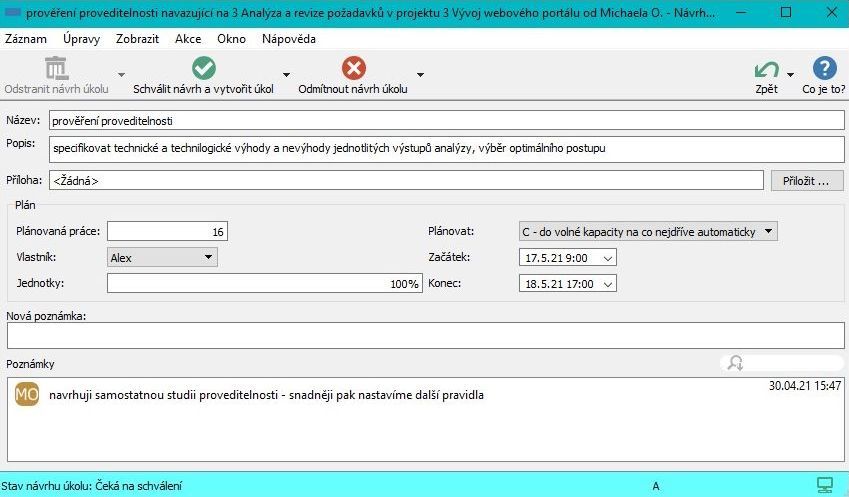The height and width of the screenshot is (497, 849).
Task: Click the notes search magnifier icon
Action: click(736, 363)
